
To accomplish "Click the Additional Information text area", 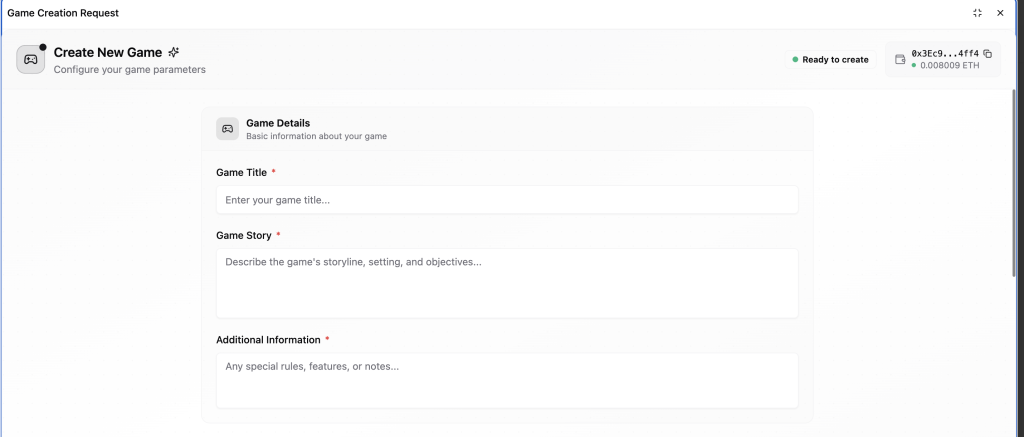I will point(507,380).
